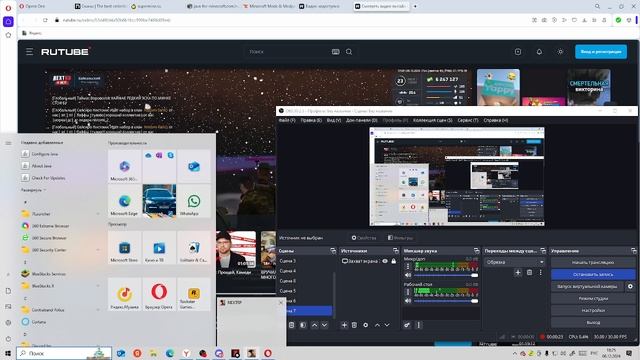Open the on-screen keyboard icon in RuTube search
640x360 pixels.
pyautogui.click(x=336, y=52)
